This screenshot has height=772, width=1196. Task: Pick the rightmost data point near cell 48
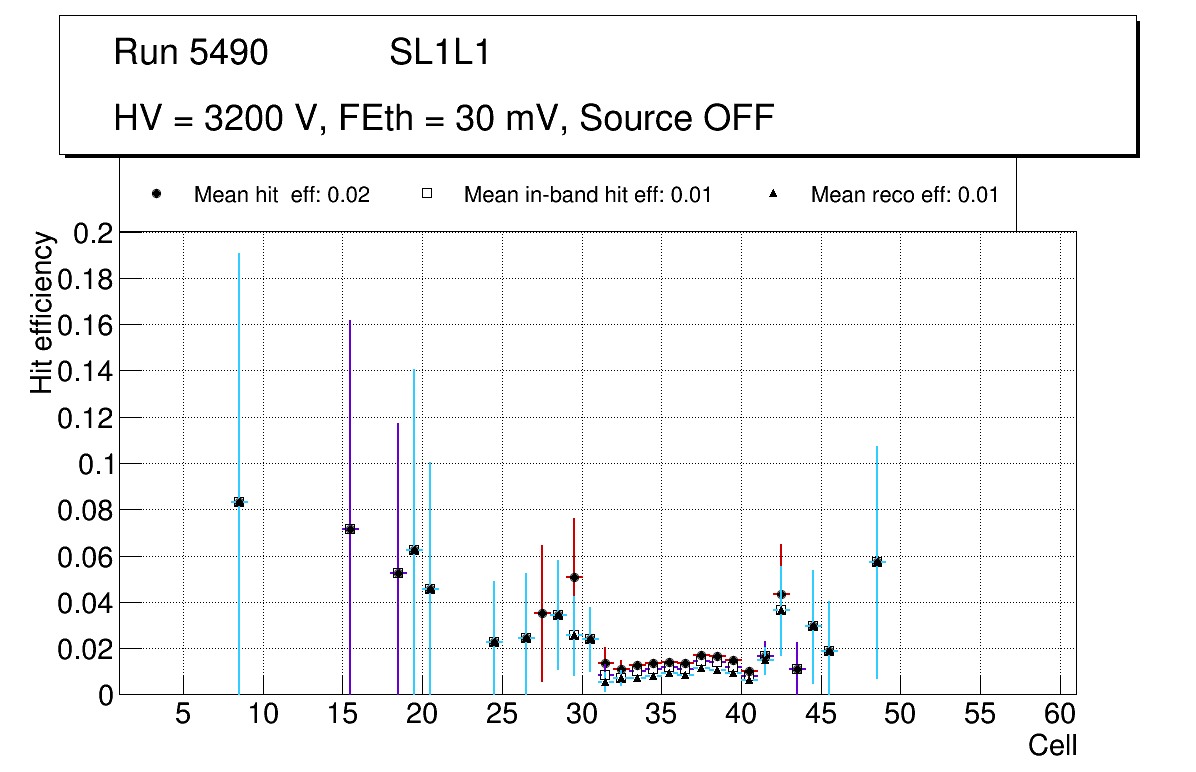877,562
